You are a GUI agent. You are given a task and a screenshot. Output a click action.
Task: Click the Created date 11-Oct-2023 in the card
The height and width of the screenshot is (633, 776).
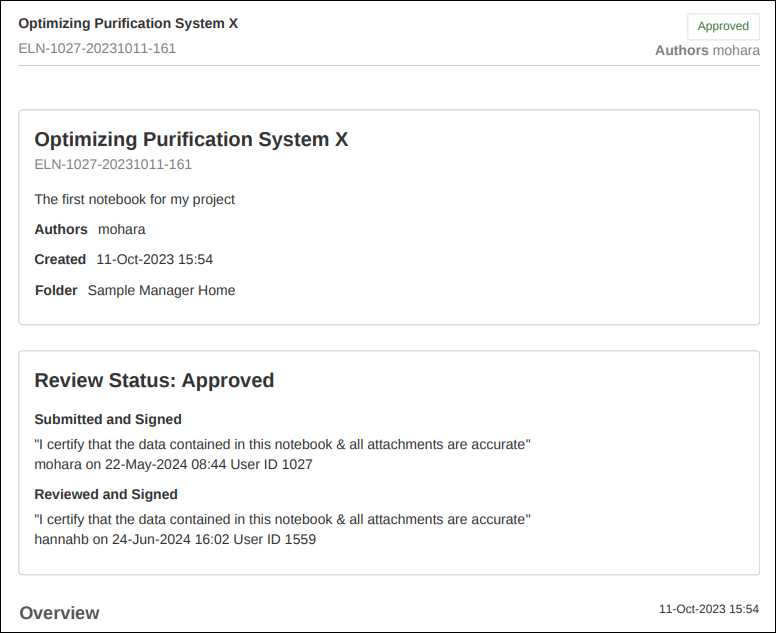154,259
